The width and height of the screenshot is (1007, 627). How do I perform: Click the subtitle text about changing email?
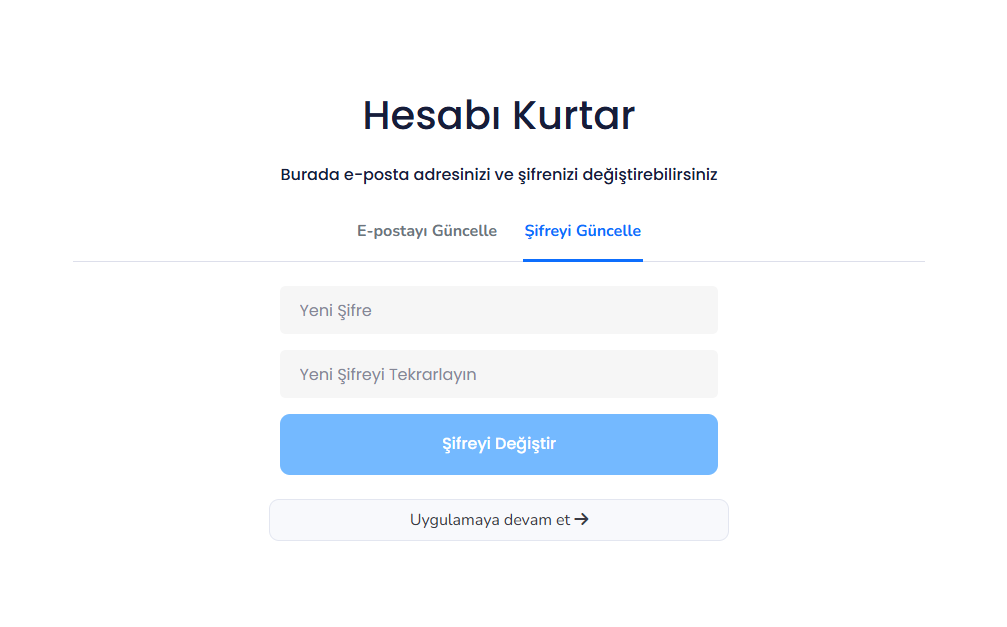click(x=498, y=174)
